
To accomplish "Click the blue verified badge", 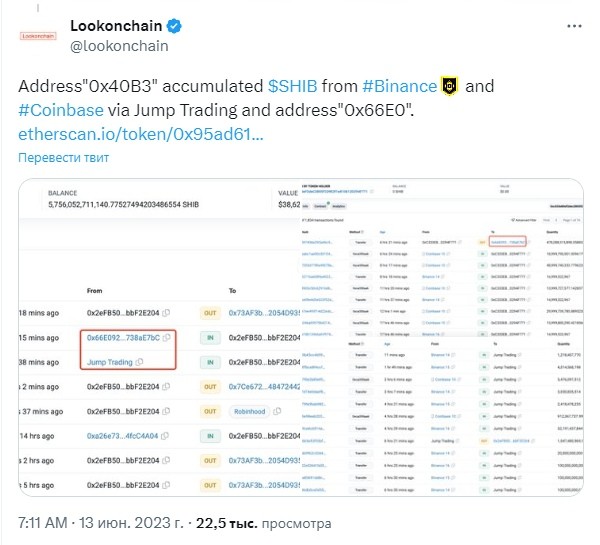I will click(174, 26).
